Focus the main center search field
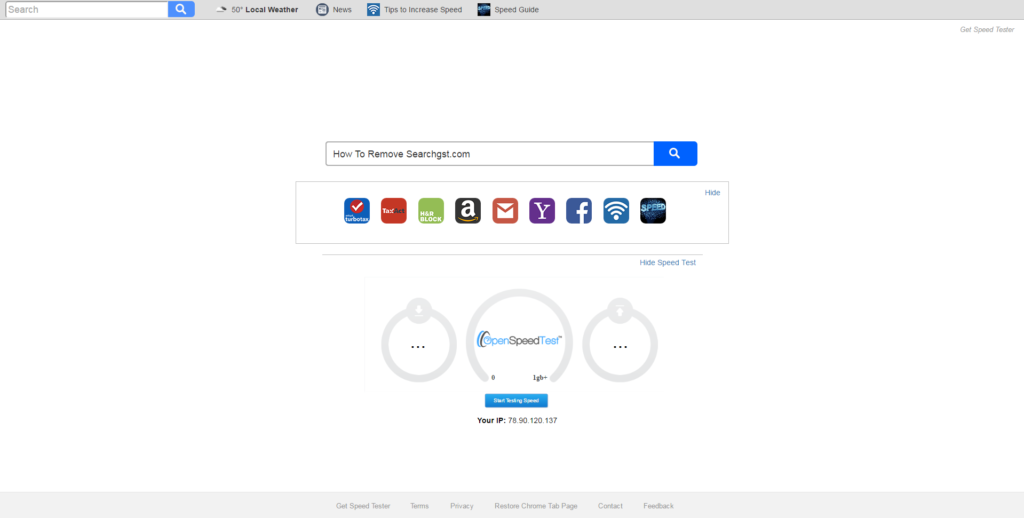 point(489,154)
